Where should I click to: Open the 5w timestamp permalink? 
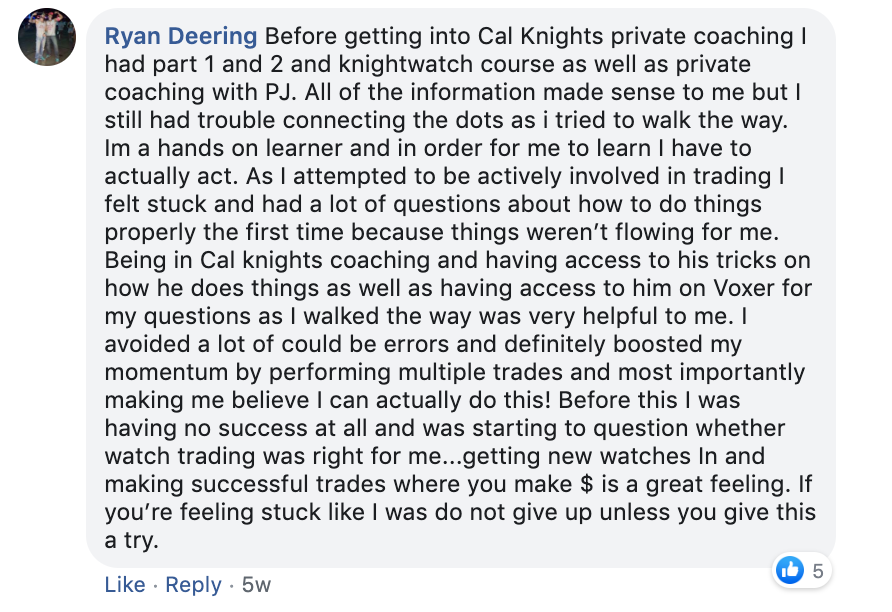(256, 585)
